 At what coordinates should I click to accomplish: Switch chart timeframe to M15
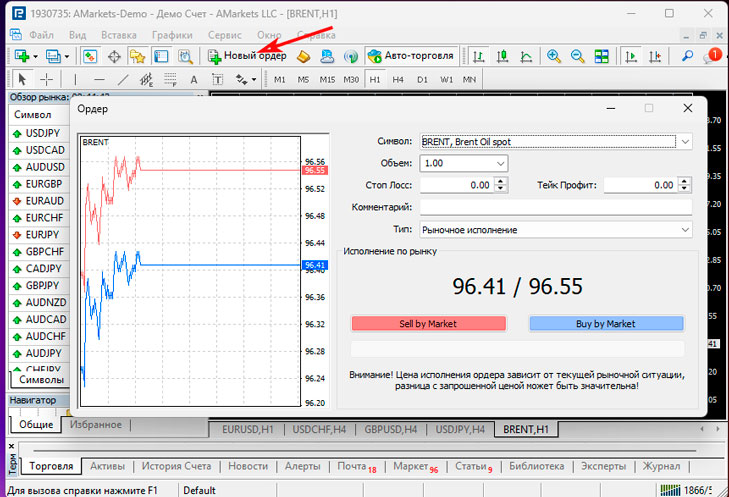coord(327,79)
